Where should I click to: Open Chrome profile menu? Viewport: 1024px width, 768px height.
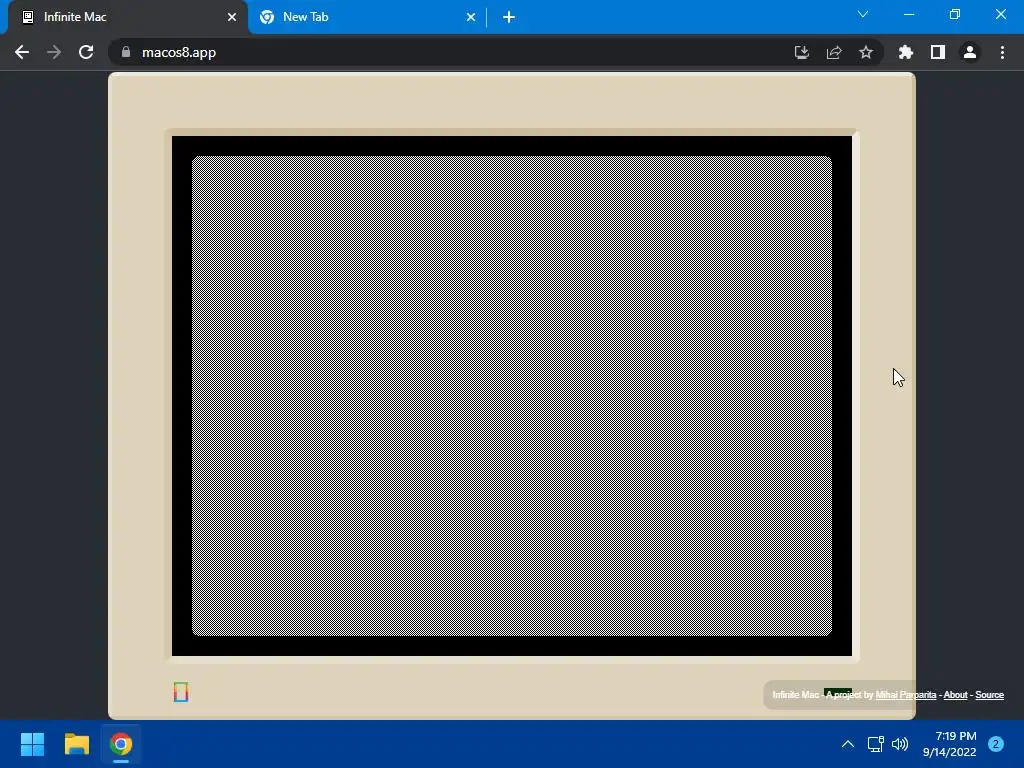coord(970,52)
